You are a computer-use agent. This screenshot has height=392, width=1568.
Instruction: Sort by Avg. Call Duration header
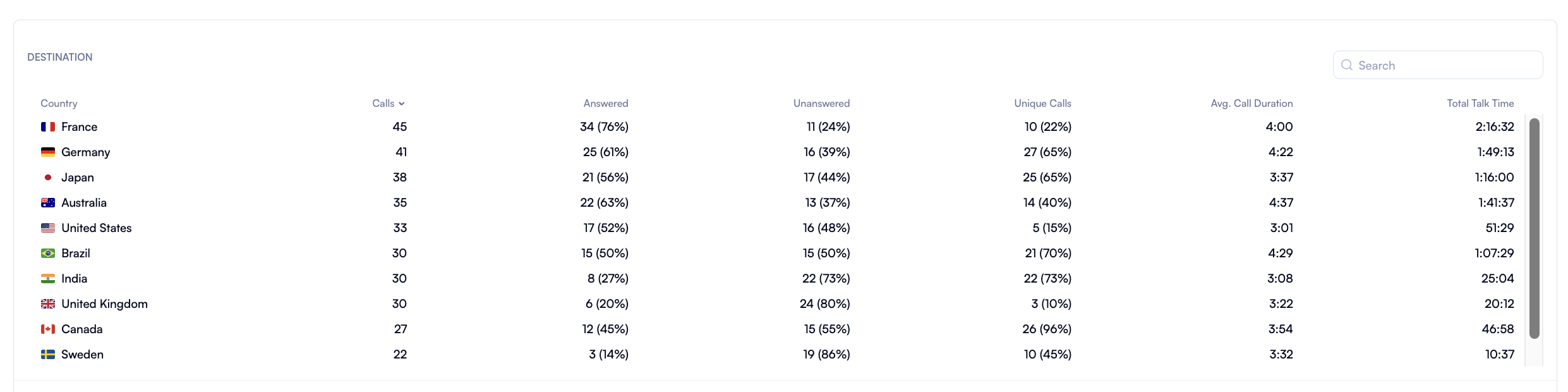click(1251, 104)
